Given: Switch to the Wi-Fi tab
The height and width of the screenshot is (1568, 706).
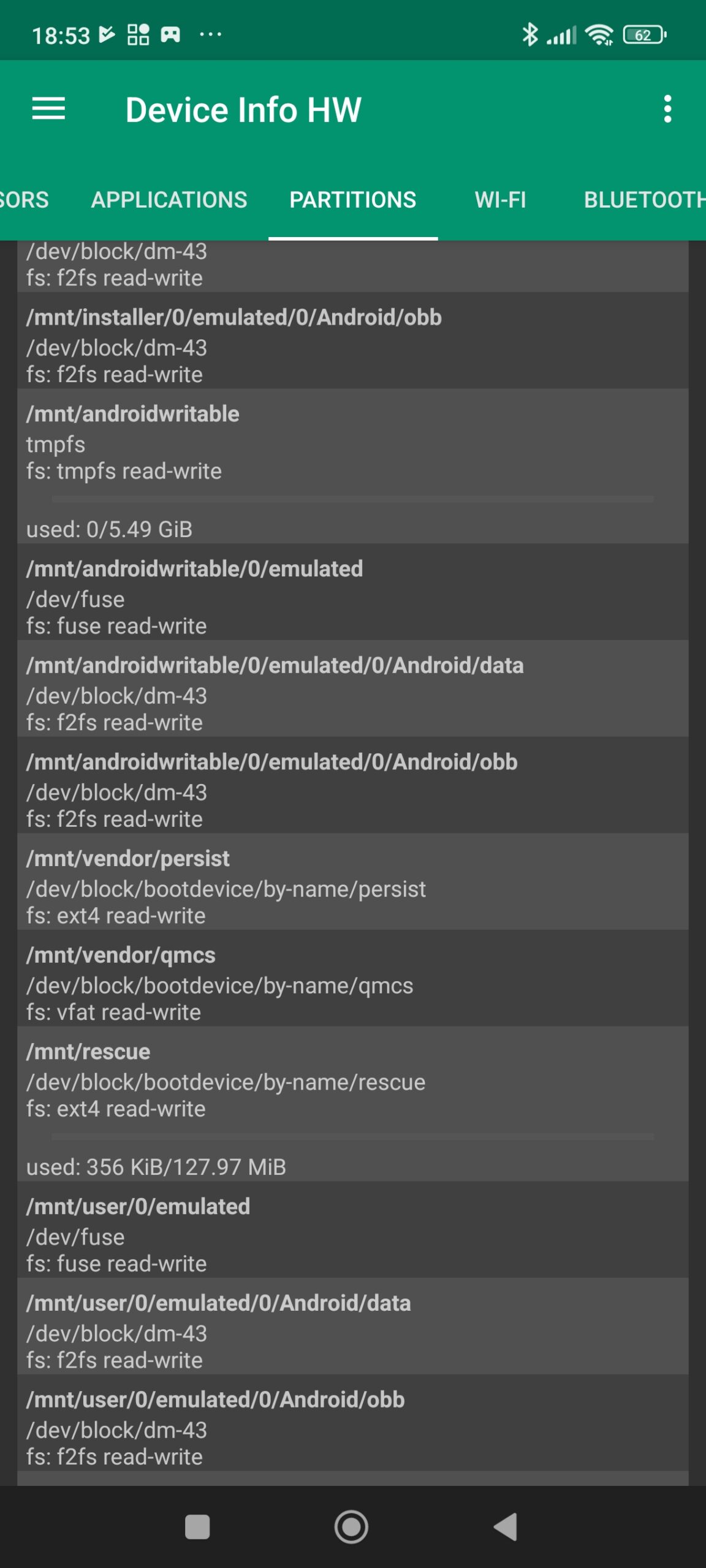Looking at the screenshot, I should click(x=500, y=200).
